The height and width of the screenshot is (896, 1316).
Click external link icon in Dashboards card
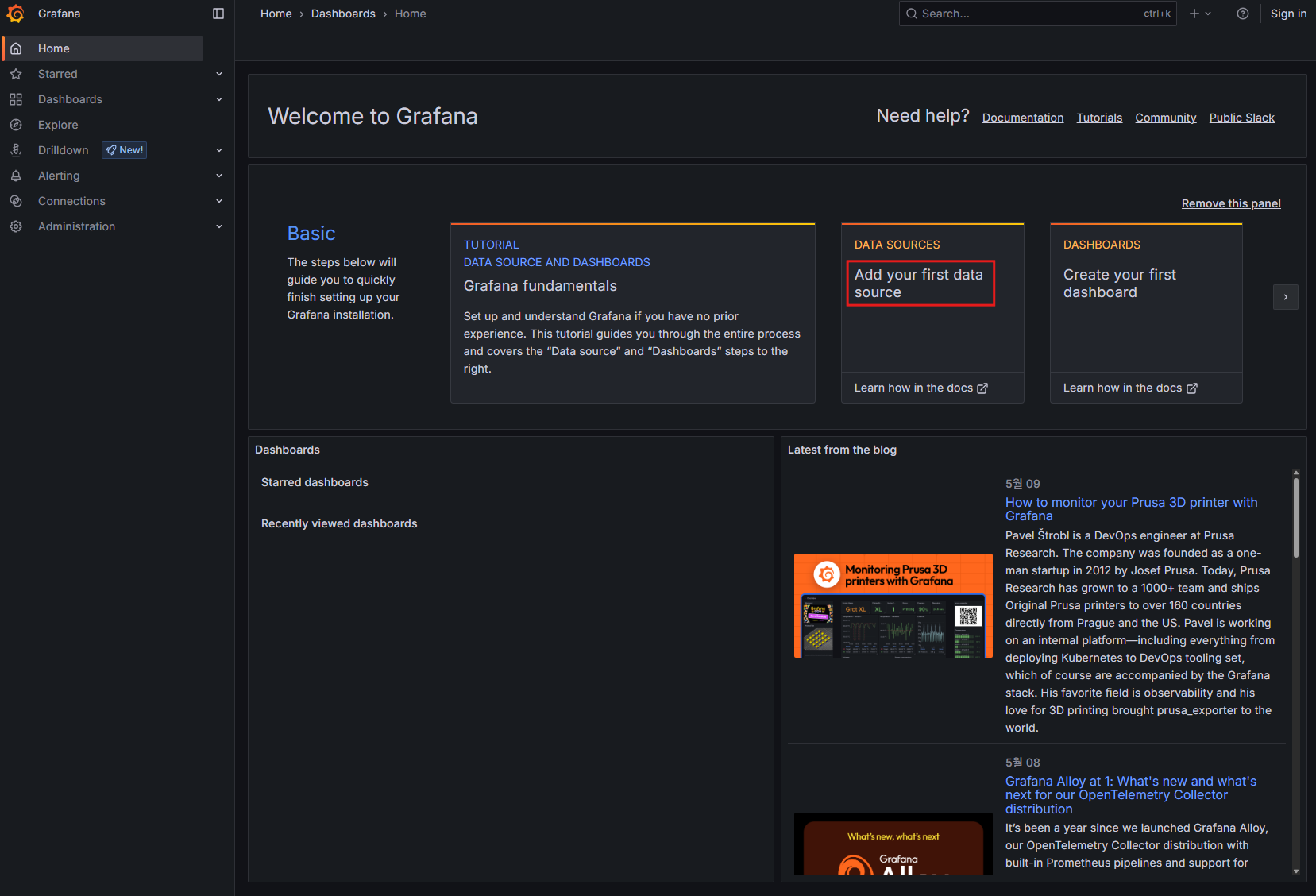pos(1191,388)
